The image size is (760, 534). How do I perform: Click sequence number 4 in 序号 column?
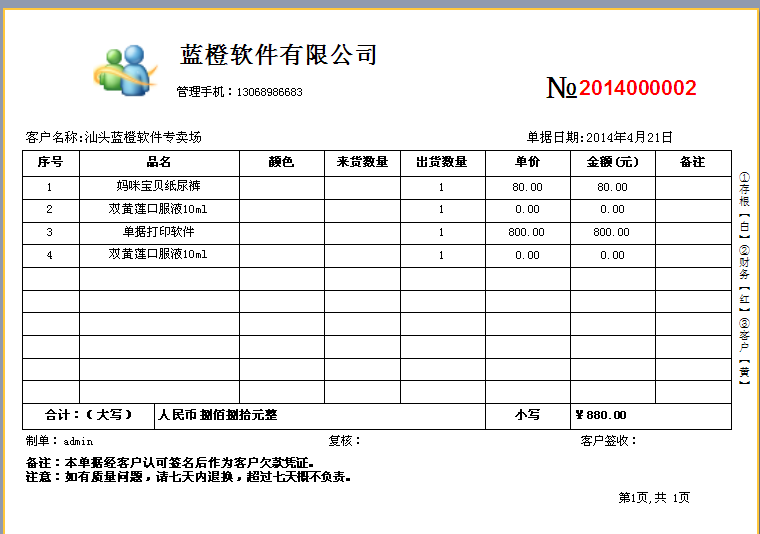point(49,255)
